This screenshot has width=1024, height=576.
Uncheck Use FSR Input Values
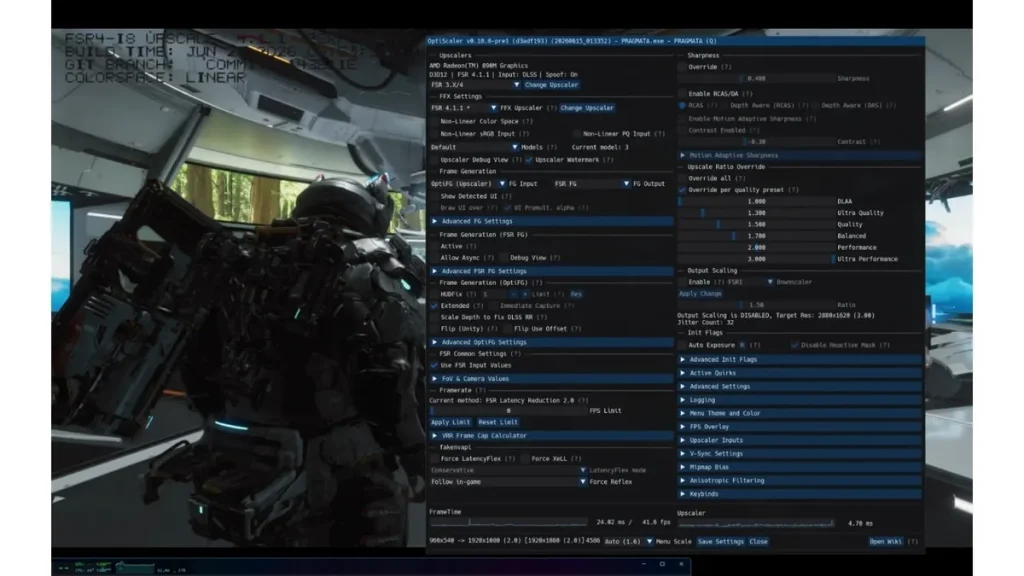[x=435, y=365]
